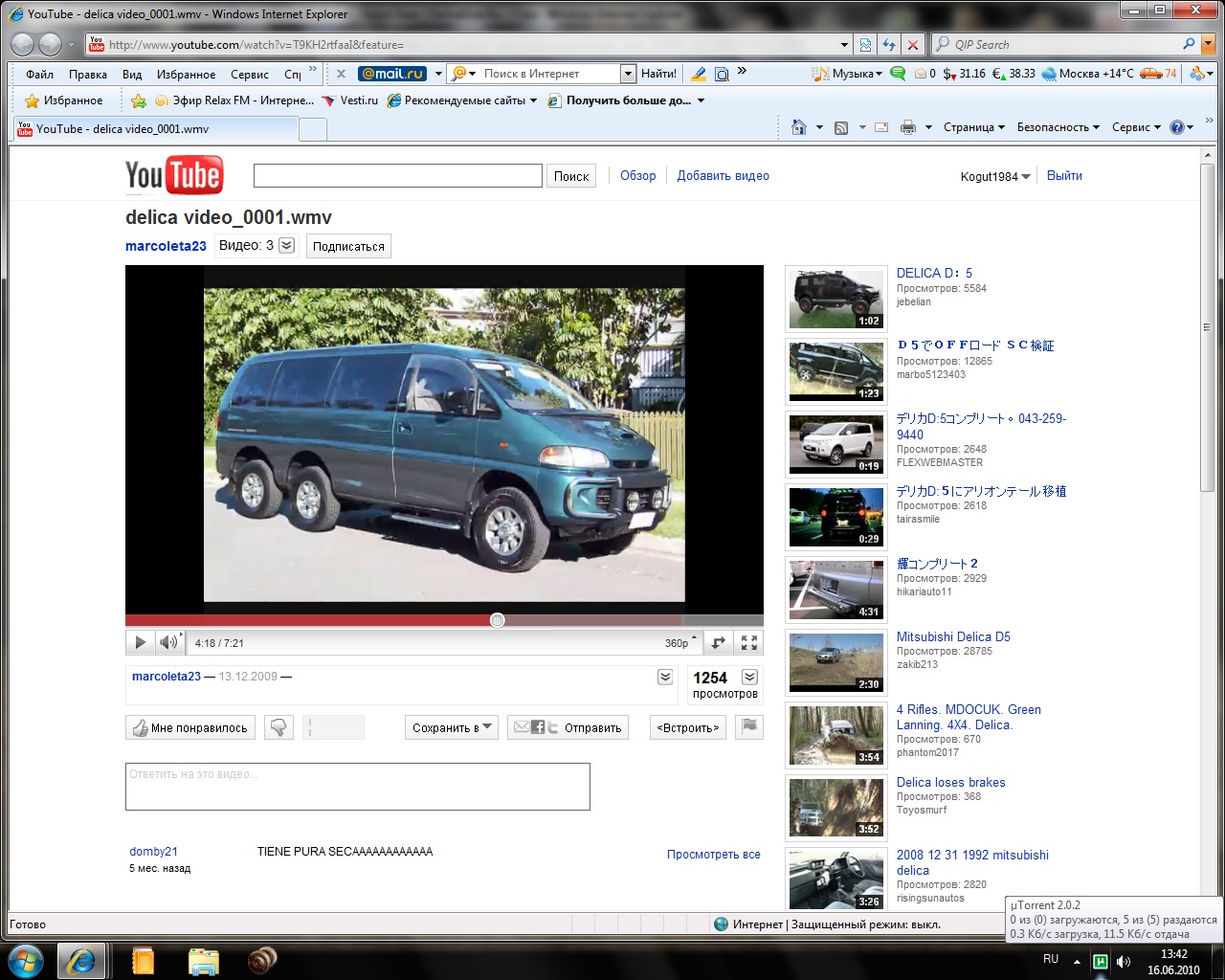Click the printer icon in command bar

(x=907, y=127)
